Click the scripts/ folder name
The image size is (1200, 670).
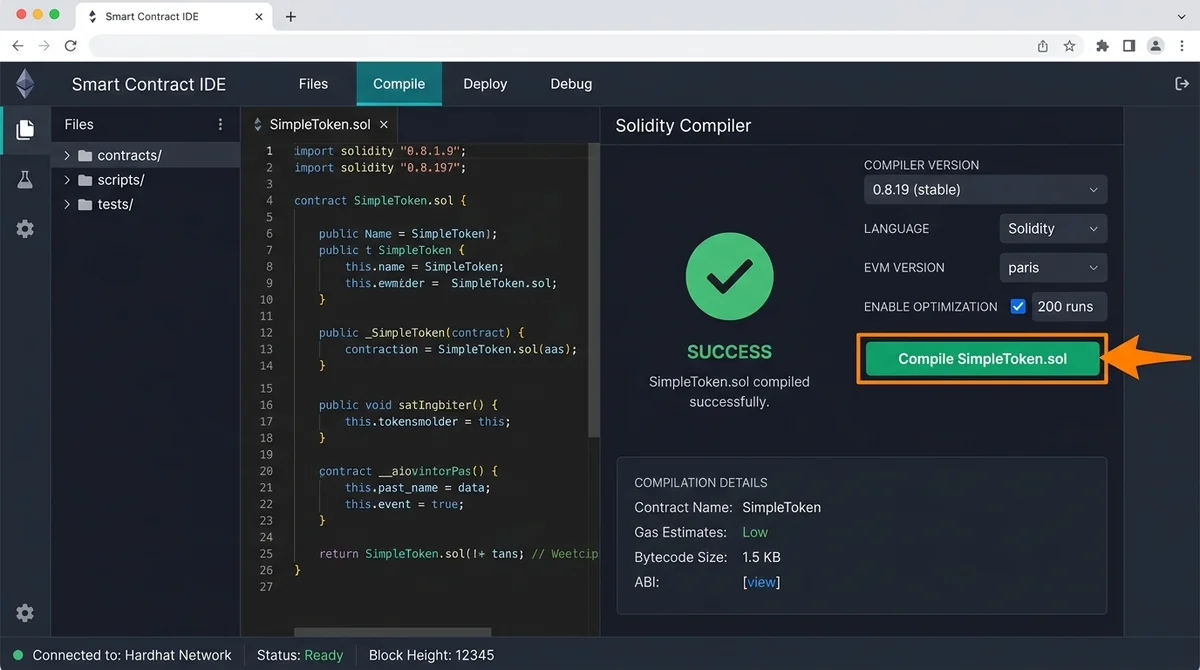pos(121,180)
